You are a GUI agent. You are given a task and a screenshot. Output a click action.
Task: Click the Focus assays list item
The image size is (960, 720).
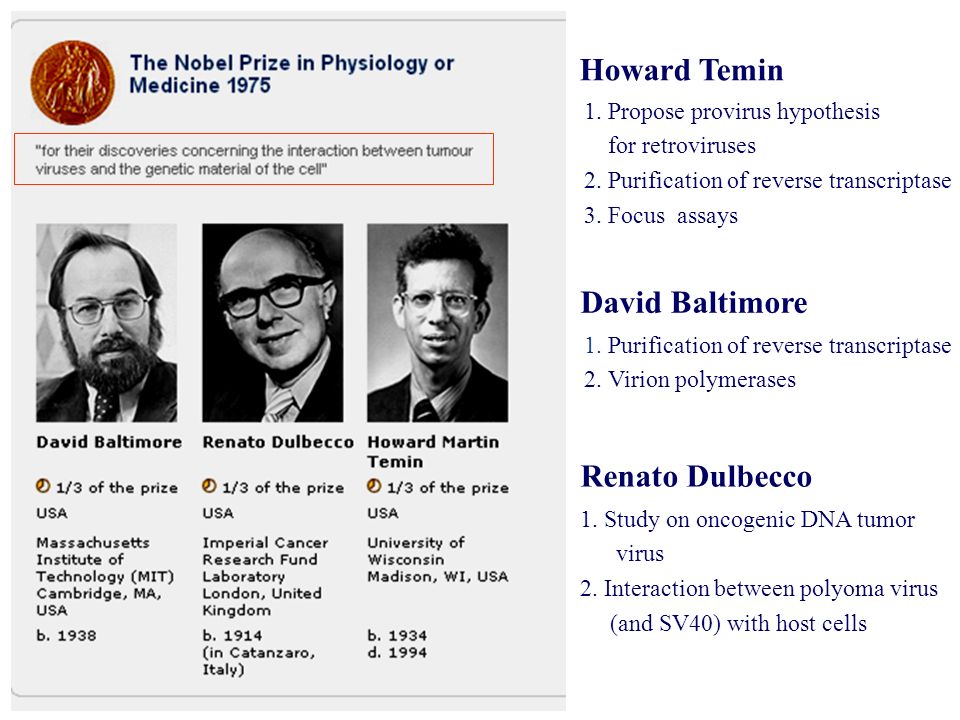661,216
